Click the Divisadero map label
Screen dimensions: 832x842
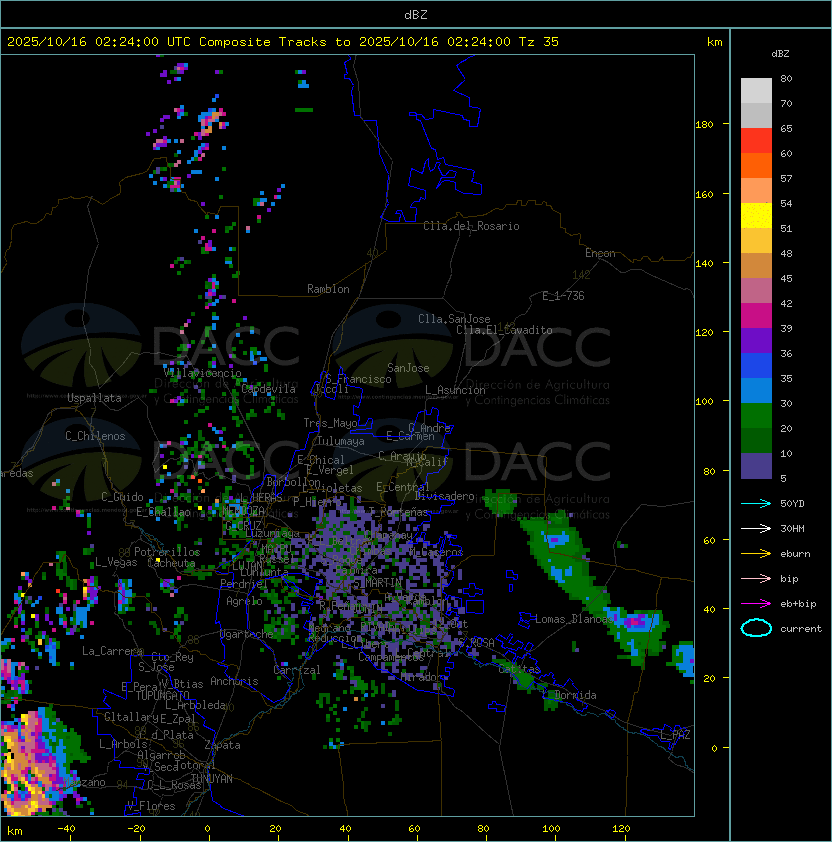pyautogui.click(x=444, y=496)
